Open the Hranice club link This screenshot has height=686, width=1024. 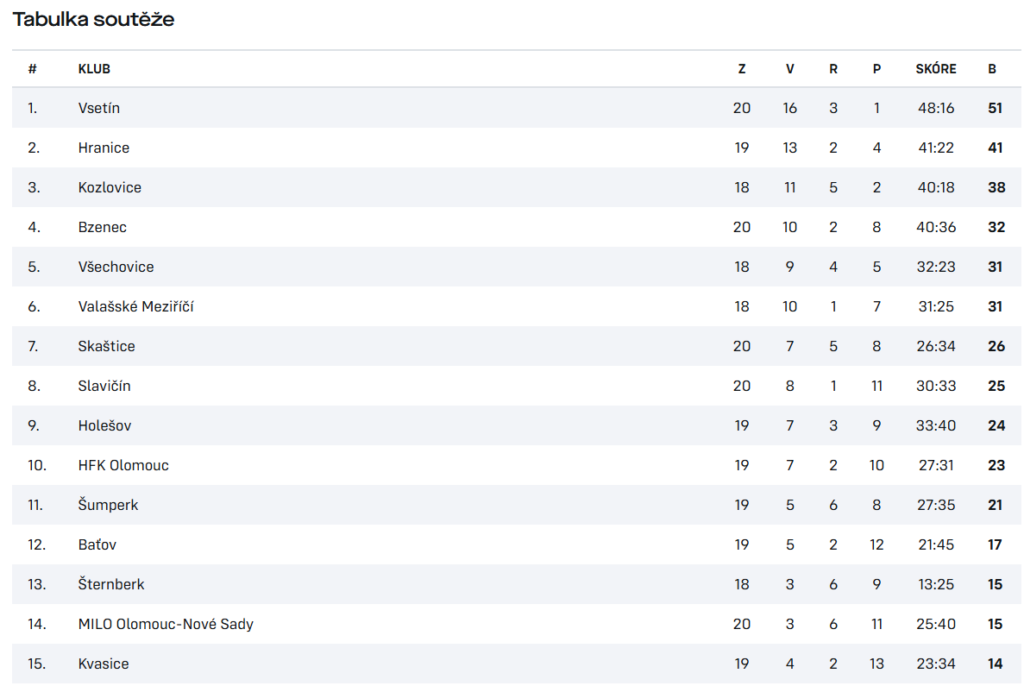(x=103, y=148)
